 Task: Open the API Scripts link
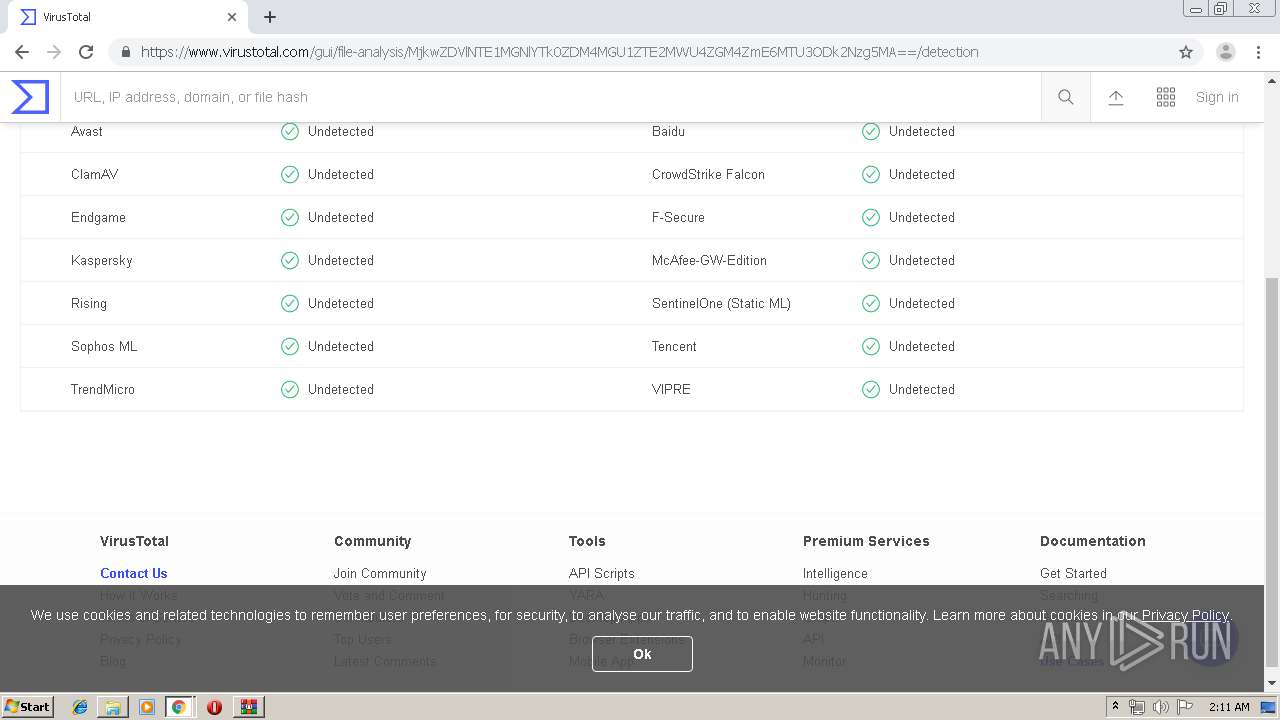601,573
